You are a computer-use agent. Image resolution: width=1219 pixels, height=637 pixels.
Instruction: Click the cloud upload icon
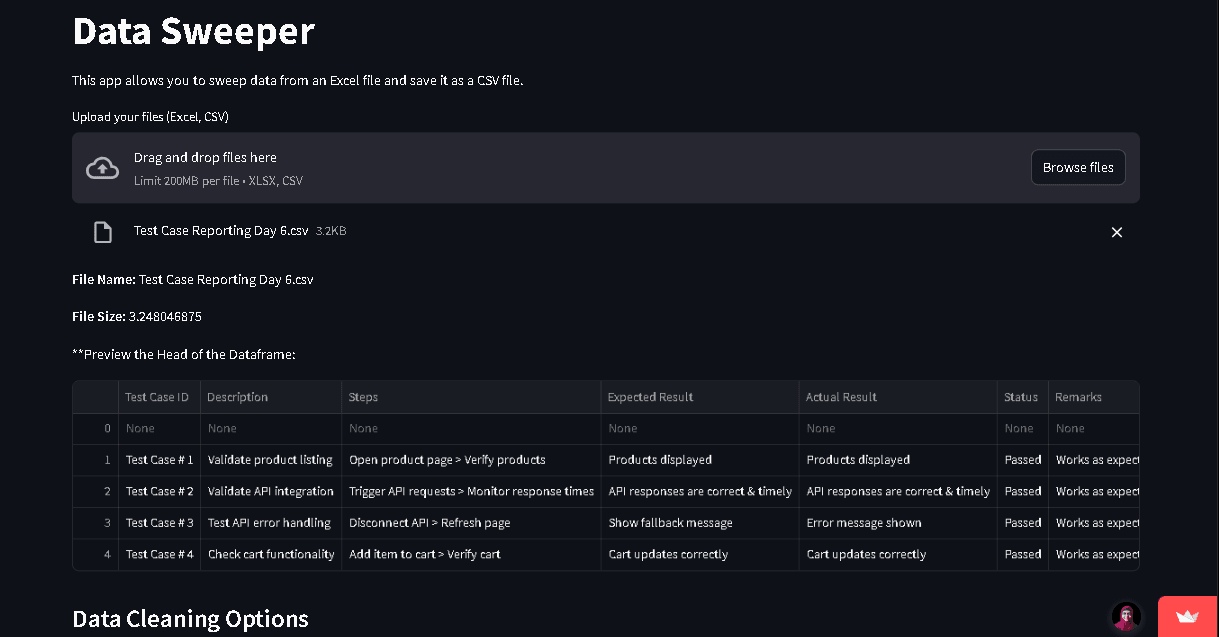102,168
